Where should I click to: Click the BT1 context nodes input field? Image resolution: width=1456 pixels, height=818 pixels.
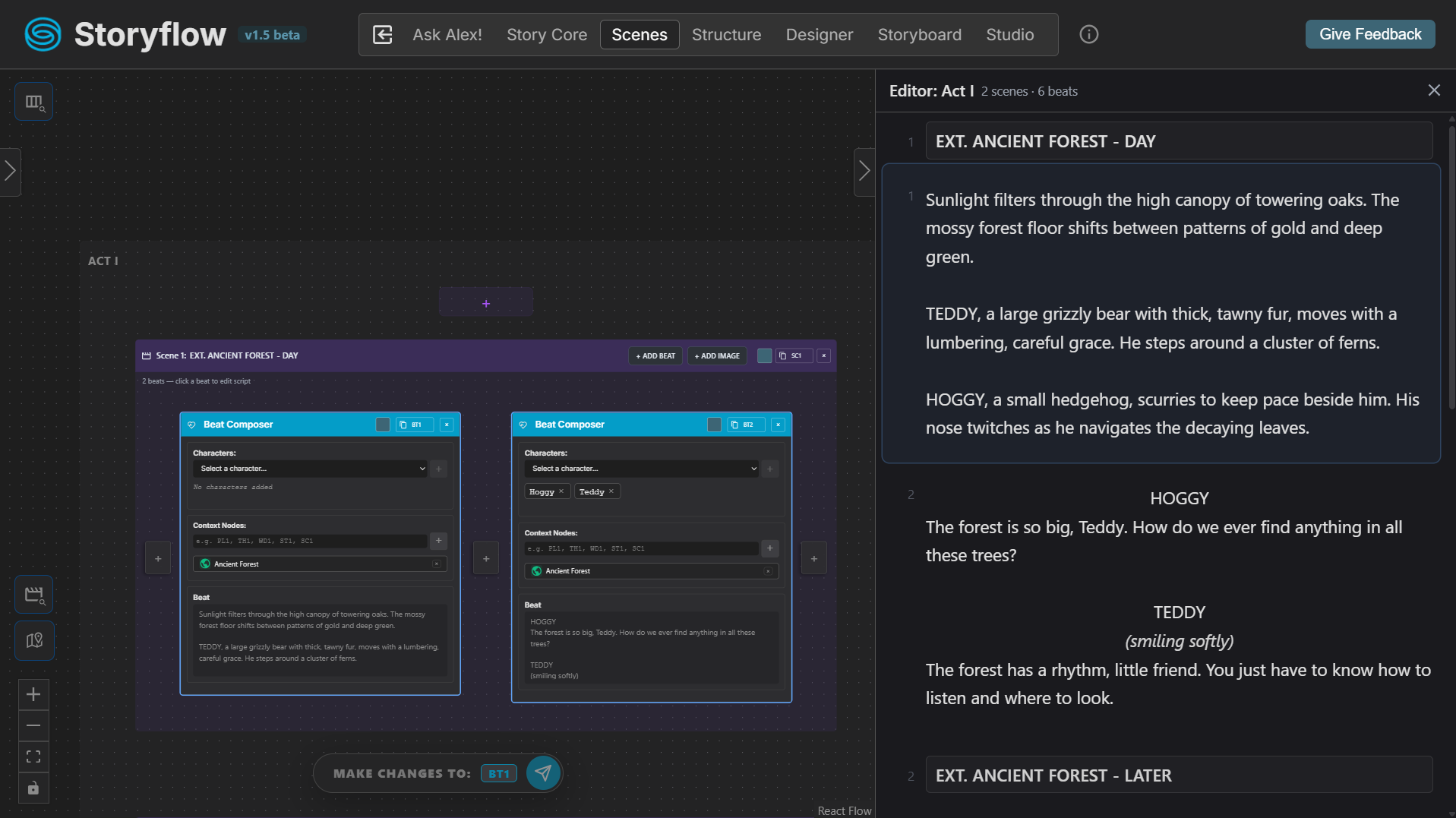(310, 541)
